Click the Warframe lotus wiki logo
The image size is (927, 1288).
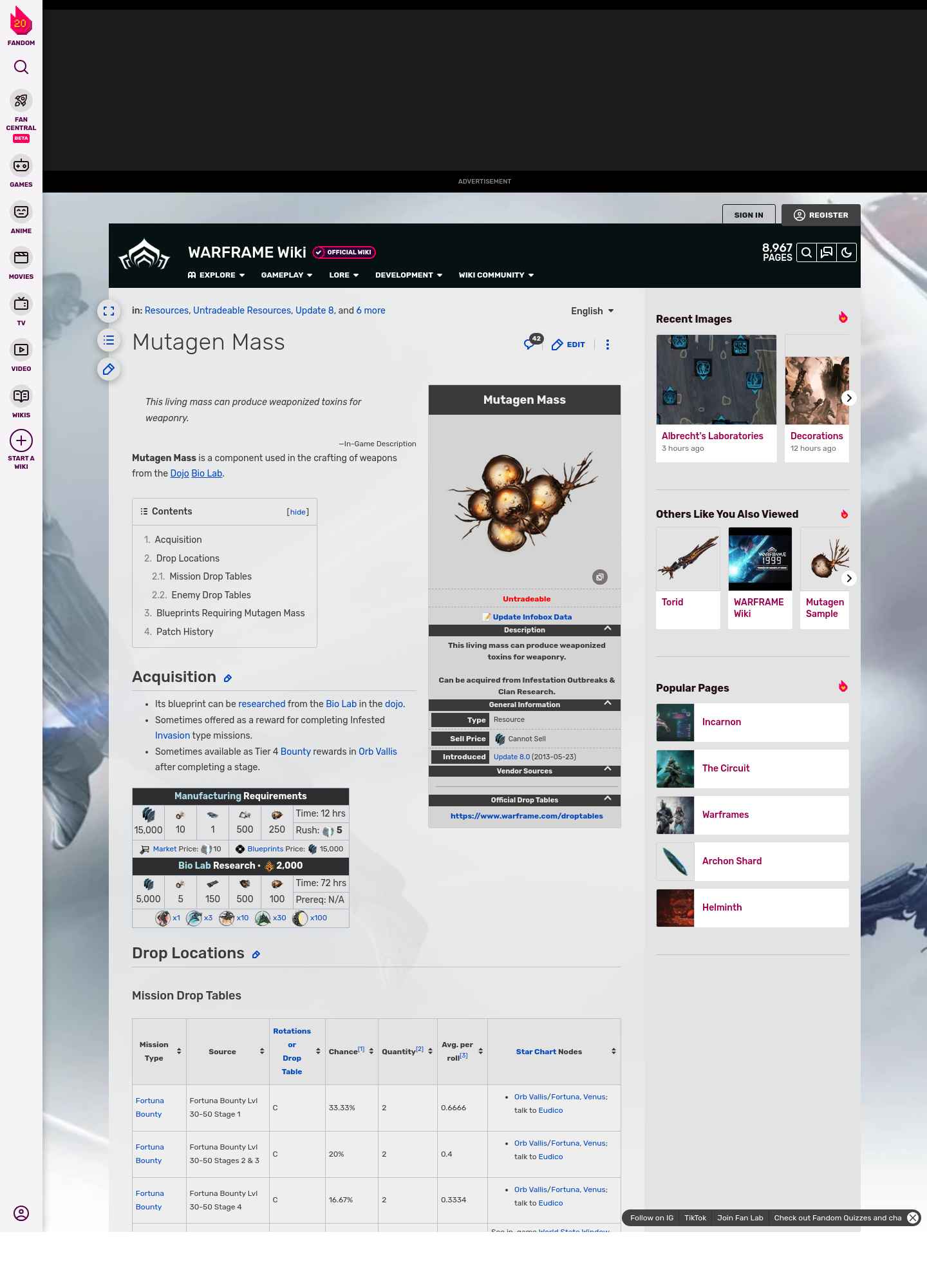144,255
